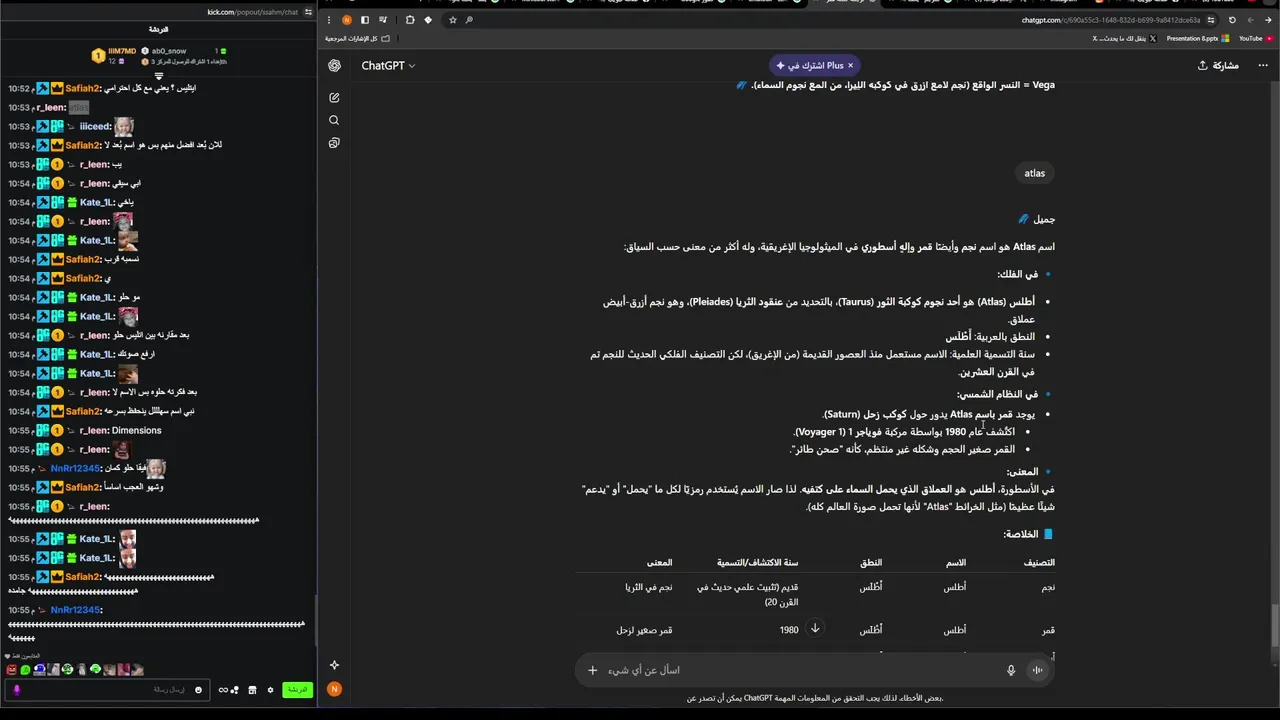Start voice mode with the waveform button
Viewport: 1280px width, 720px height.
1037,670
